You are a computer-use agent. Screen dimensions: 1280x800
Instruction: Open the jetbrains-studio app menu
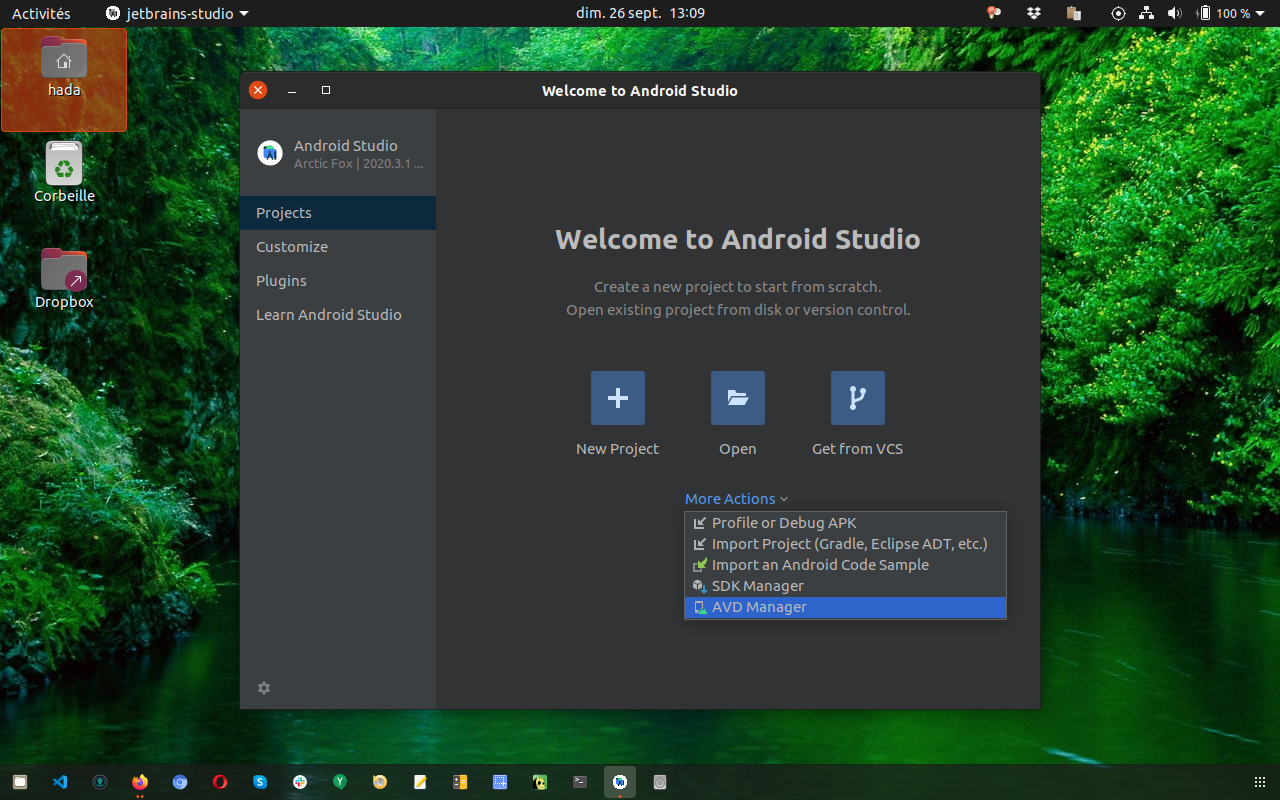(177, 13)
